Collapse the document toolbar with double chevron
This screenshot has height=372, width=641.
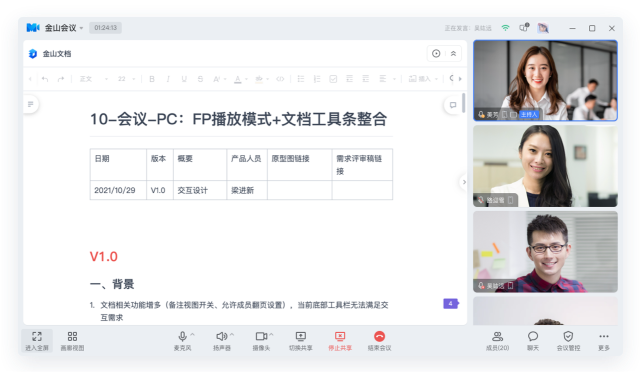(x=453, y=54)
